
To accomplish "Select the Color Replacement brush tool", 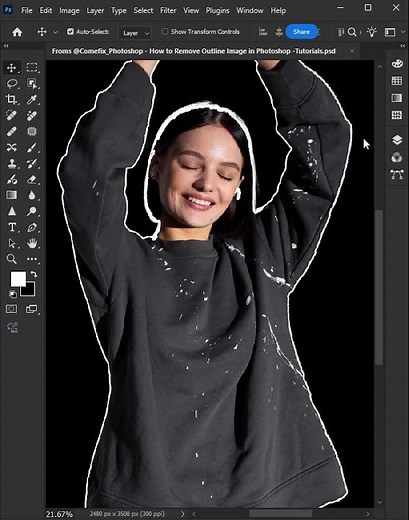I will (x=12, y=179).
